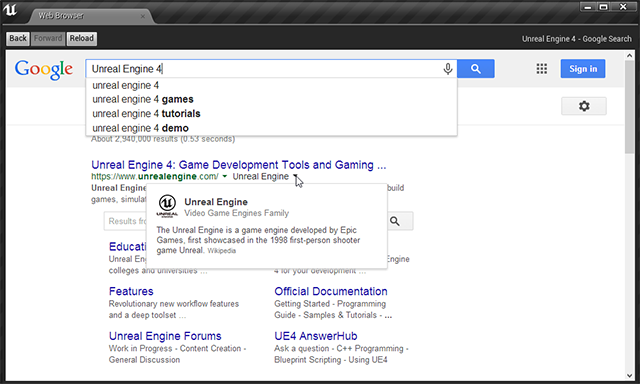Viewport: 640px width, 384px height.
Task: Click the 'Unreal Engine' label beside the URL
Action: (260, 176)
